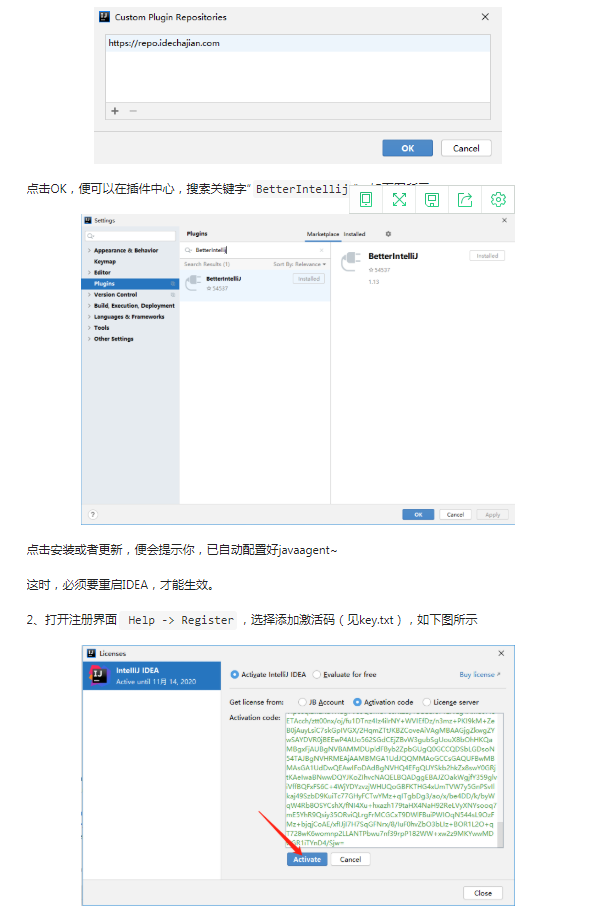This screenshot has width=598, height=910.
Task: Choose JB Account license source
Action: click(x=302, y=702)
